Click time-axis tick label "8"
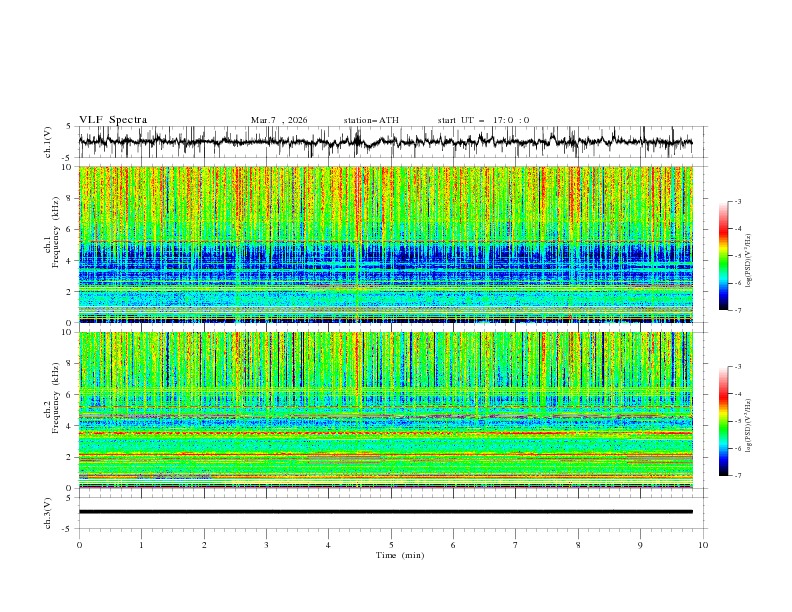792x612 pixels. 578,545
